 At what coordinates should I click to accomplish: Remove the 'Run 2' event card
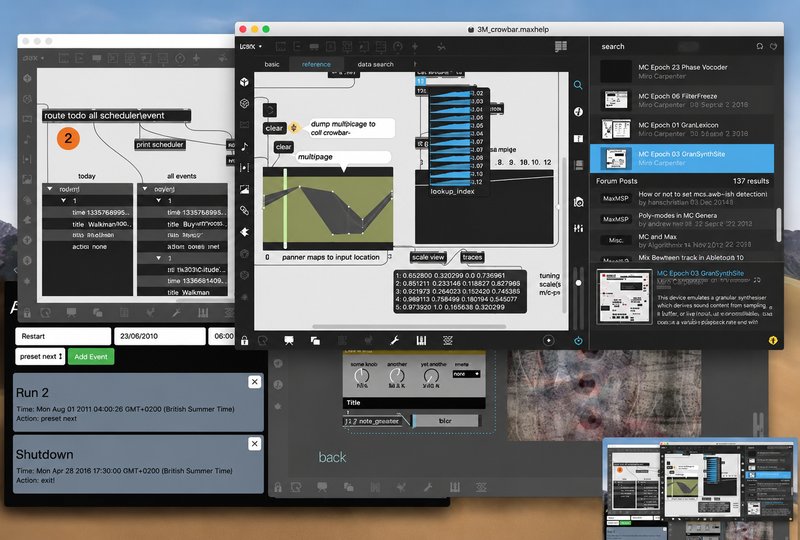pyautogui.click(x=254, y=382)
